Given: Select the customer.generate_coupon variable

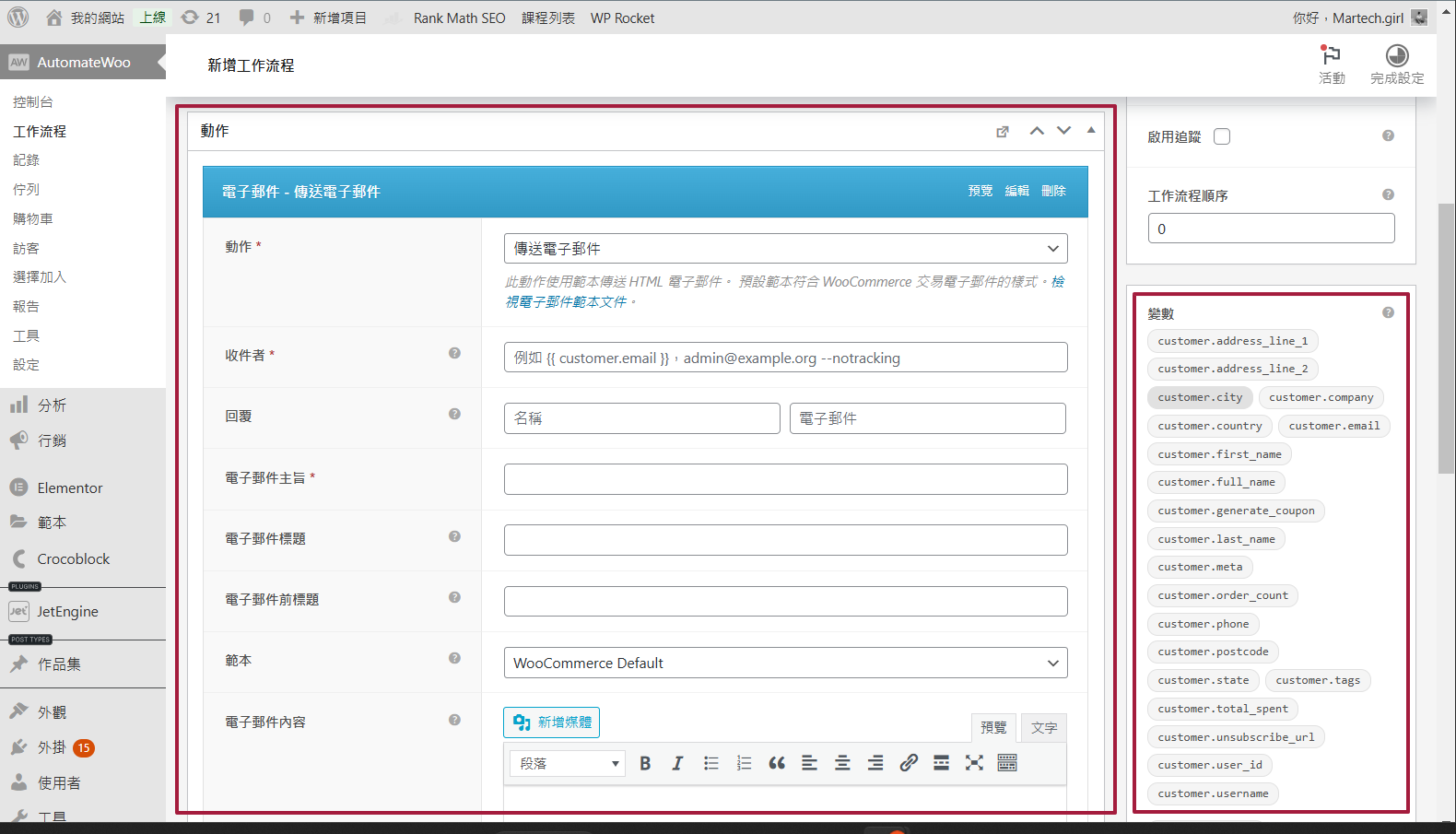Looking at the screenshot, I should (x=1236, y=511).
